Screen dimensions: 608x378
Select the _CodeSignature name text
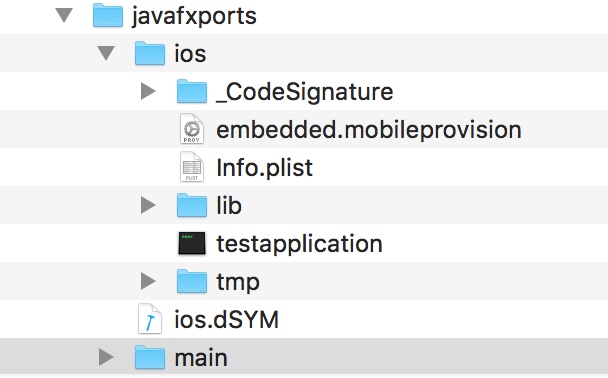pos(304,92)
